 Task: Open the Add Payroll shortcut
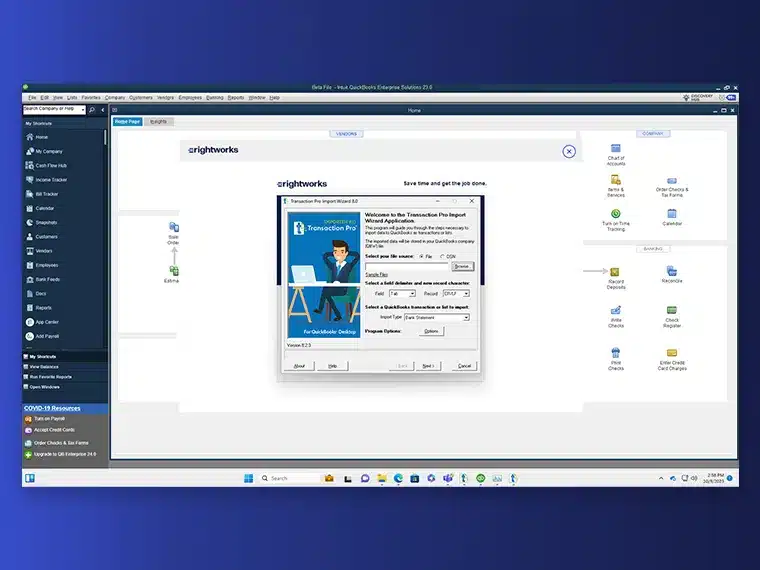pyautogui.click(x=42, y=336)
